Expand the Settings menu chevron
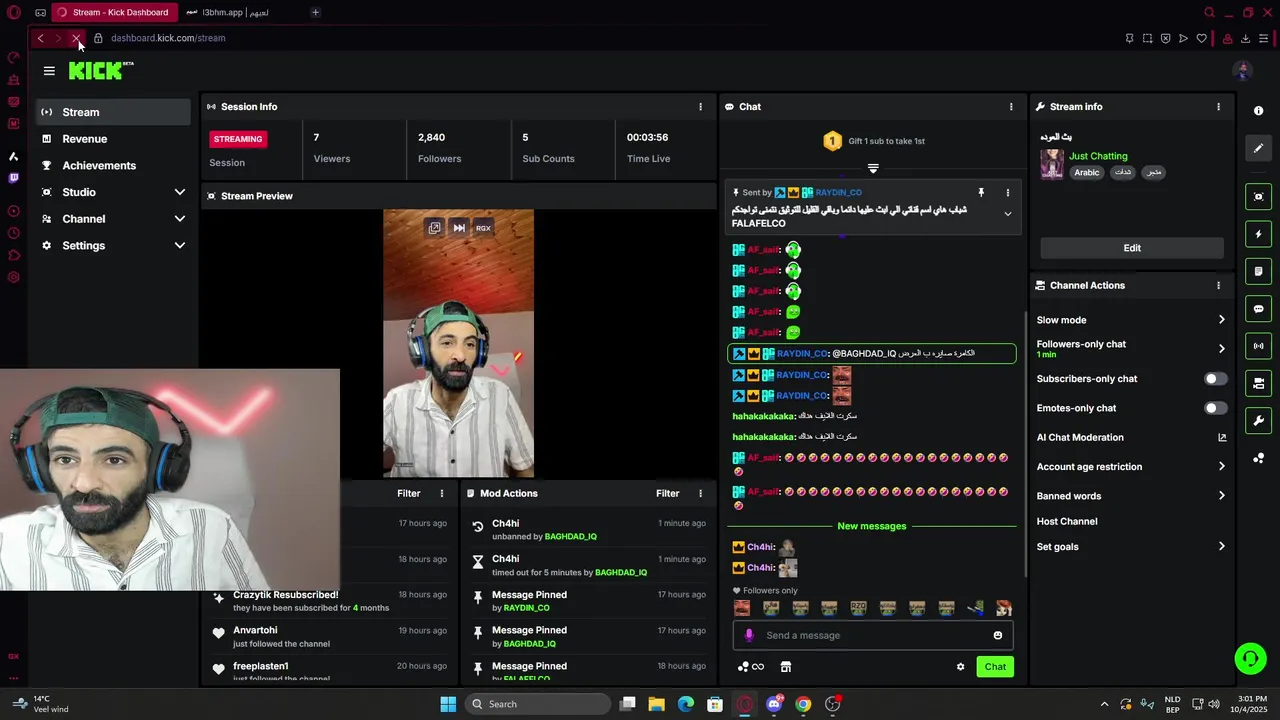The width and height of the screenshot is (1280, 720). click(x=180, y=245)
